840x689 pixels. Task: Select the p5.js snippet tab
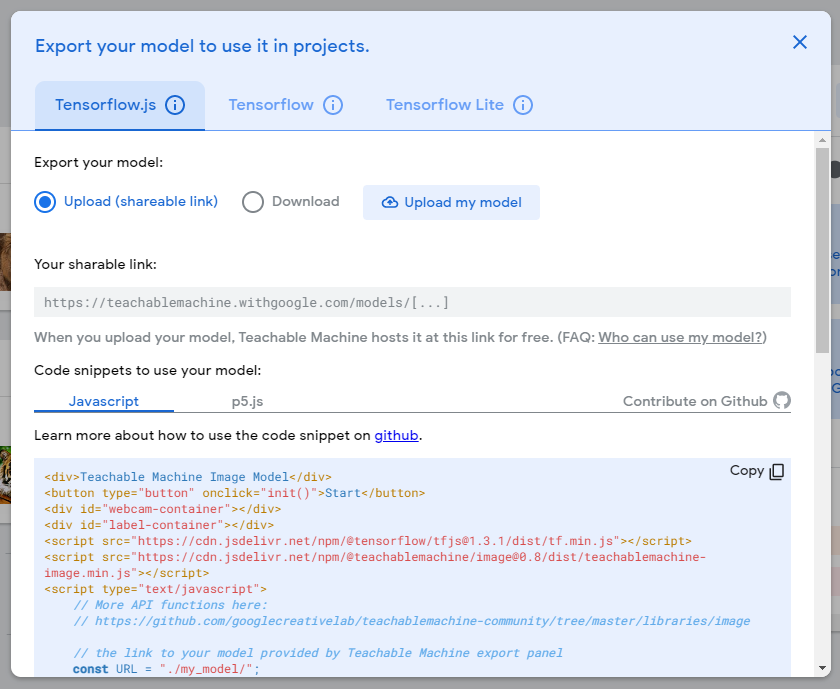click(x=247, y=401)
